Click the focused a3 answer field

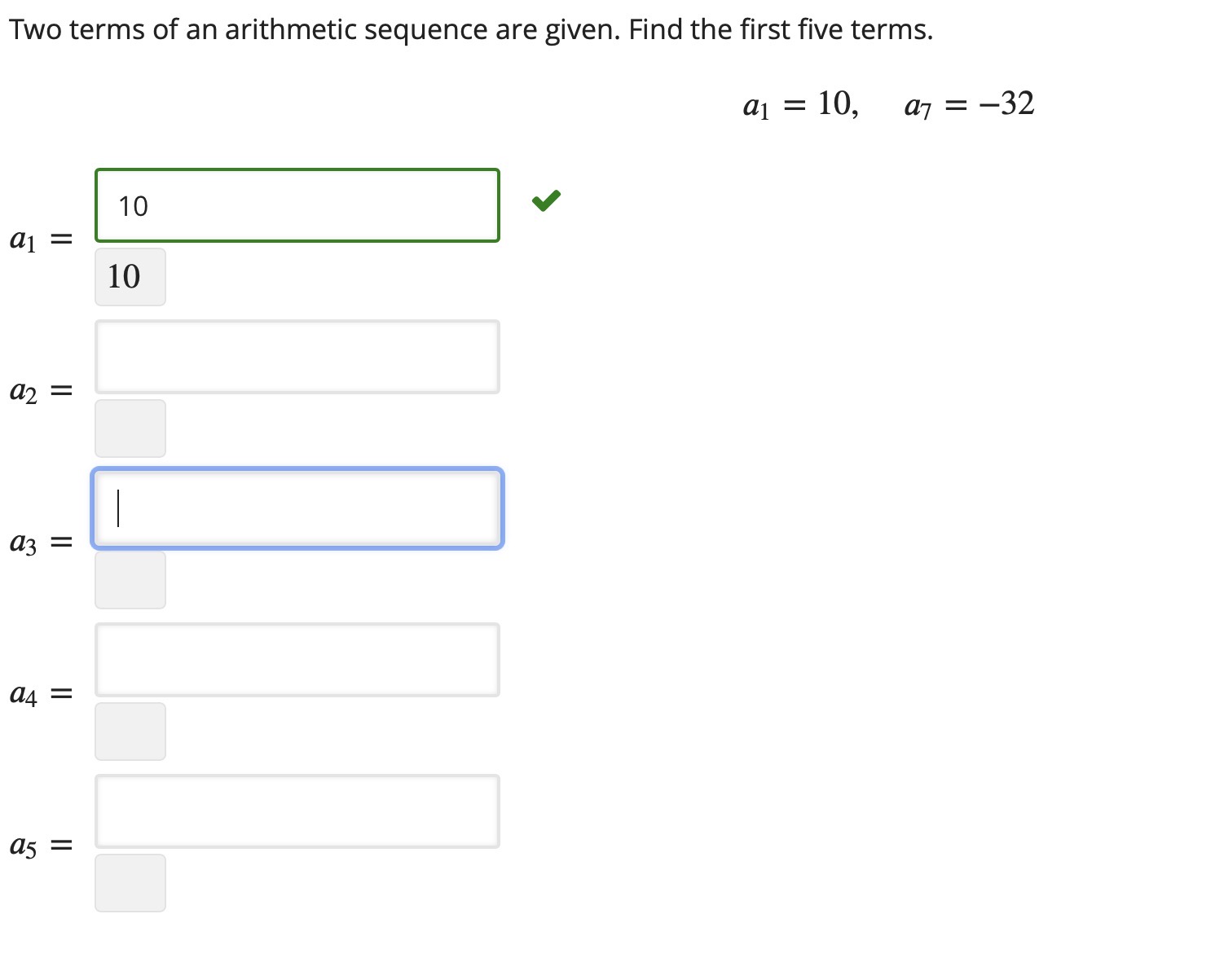point(297,508)
